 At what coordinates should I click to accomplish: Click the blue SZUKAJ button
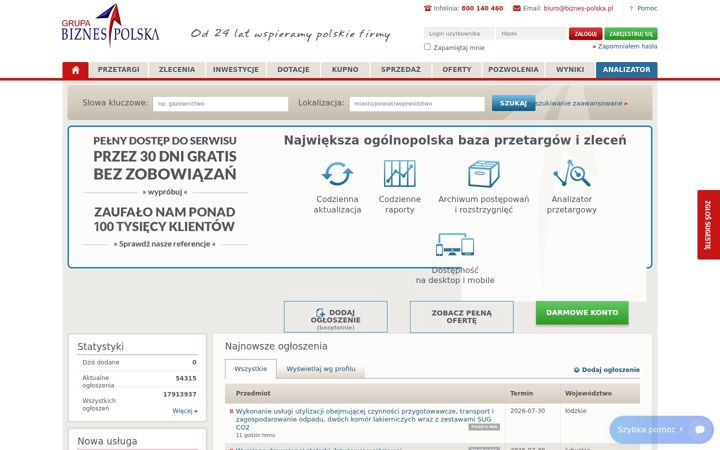(x=513, y=103)
